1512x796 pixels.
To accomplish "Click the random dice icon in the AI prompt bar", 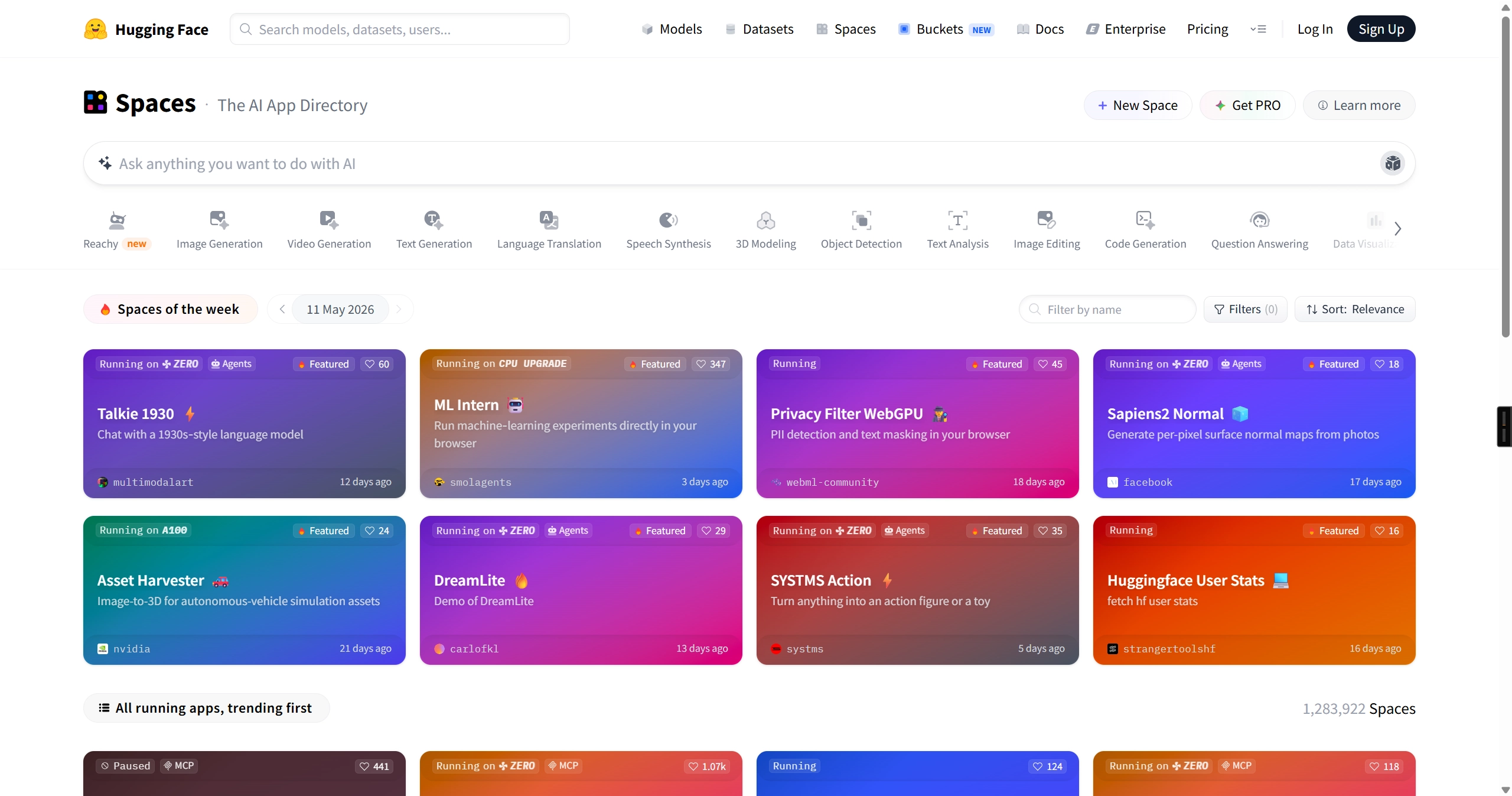I will coord(1393,163).
